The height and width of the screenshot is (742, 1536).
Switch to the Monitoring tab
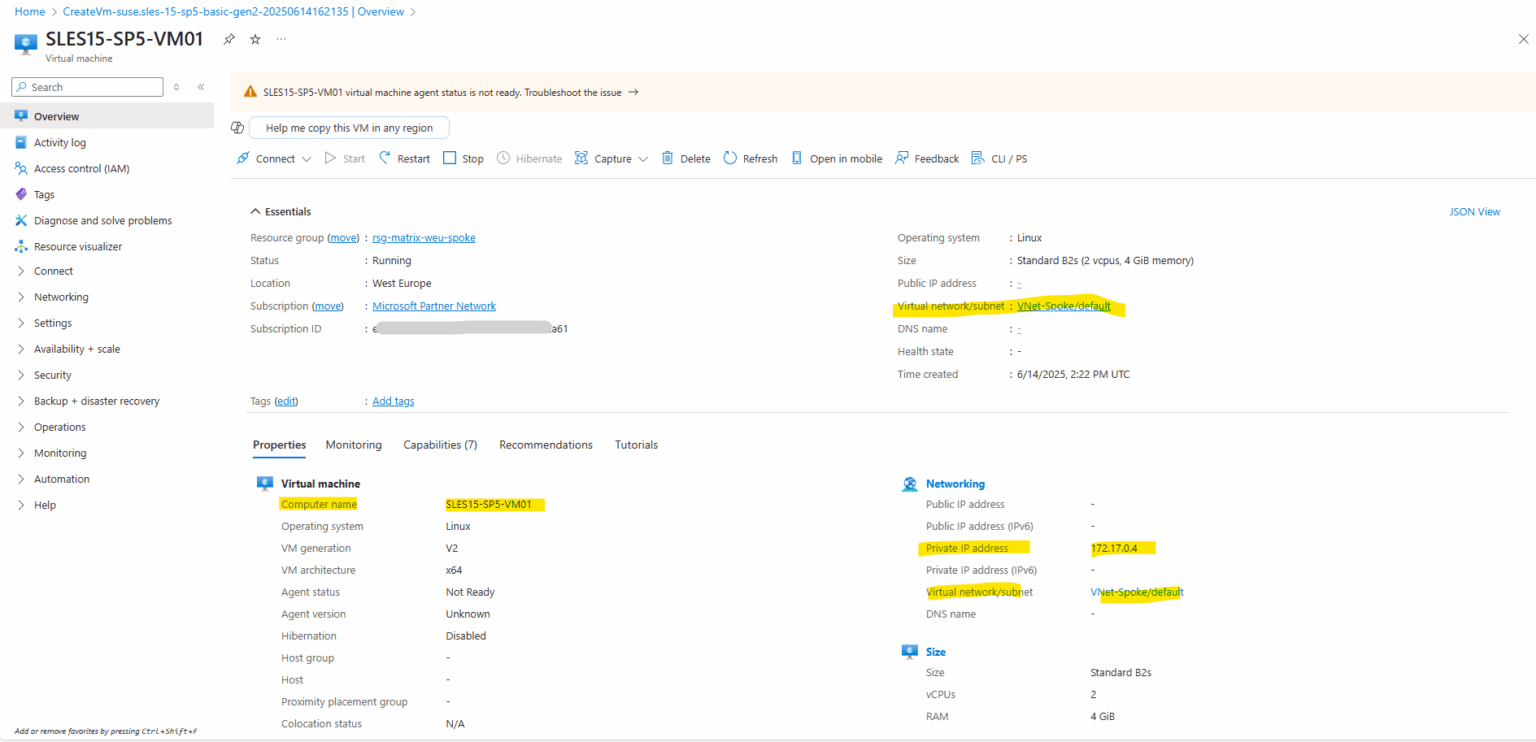353,444
